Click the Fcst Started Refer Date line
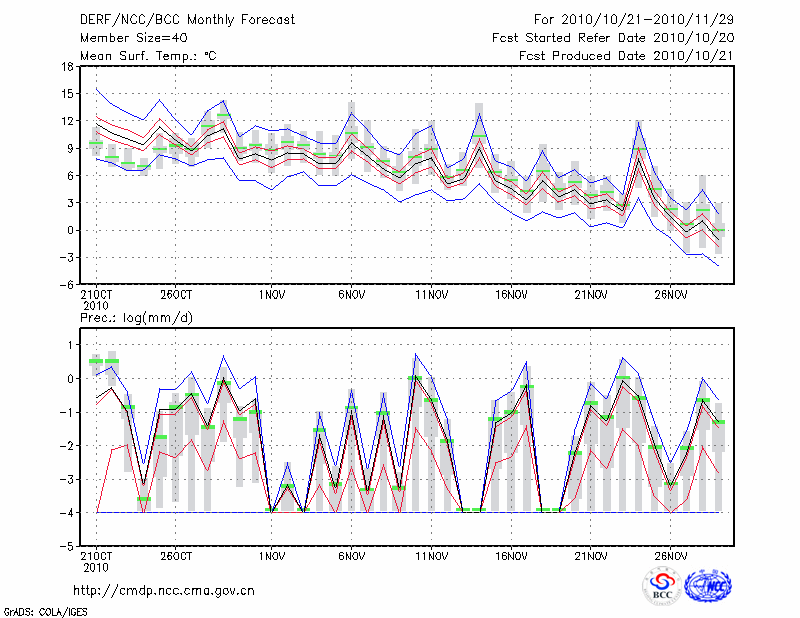Viewport: 800px width, 618px height. [613, 38]
